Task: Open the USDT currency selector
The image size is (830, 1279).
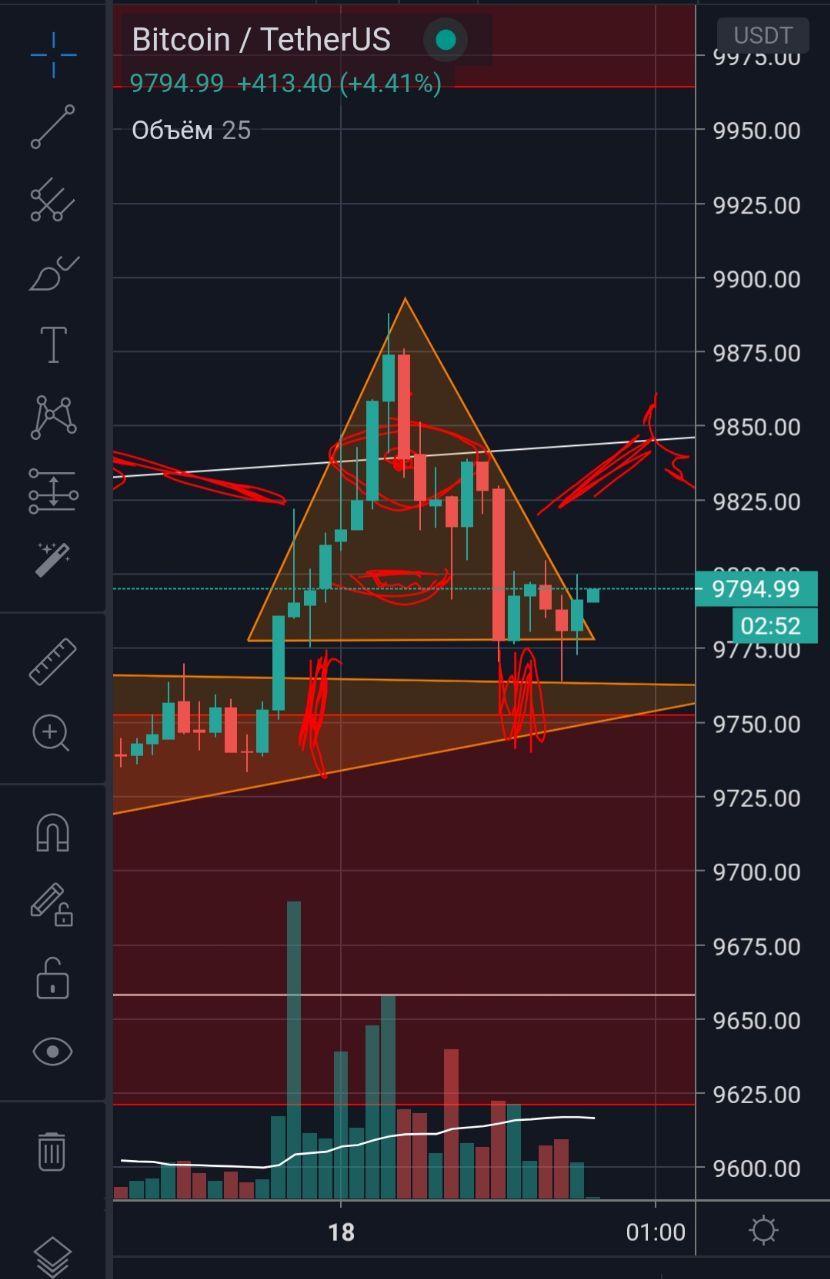Action: [763, 35]
